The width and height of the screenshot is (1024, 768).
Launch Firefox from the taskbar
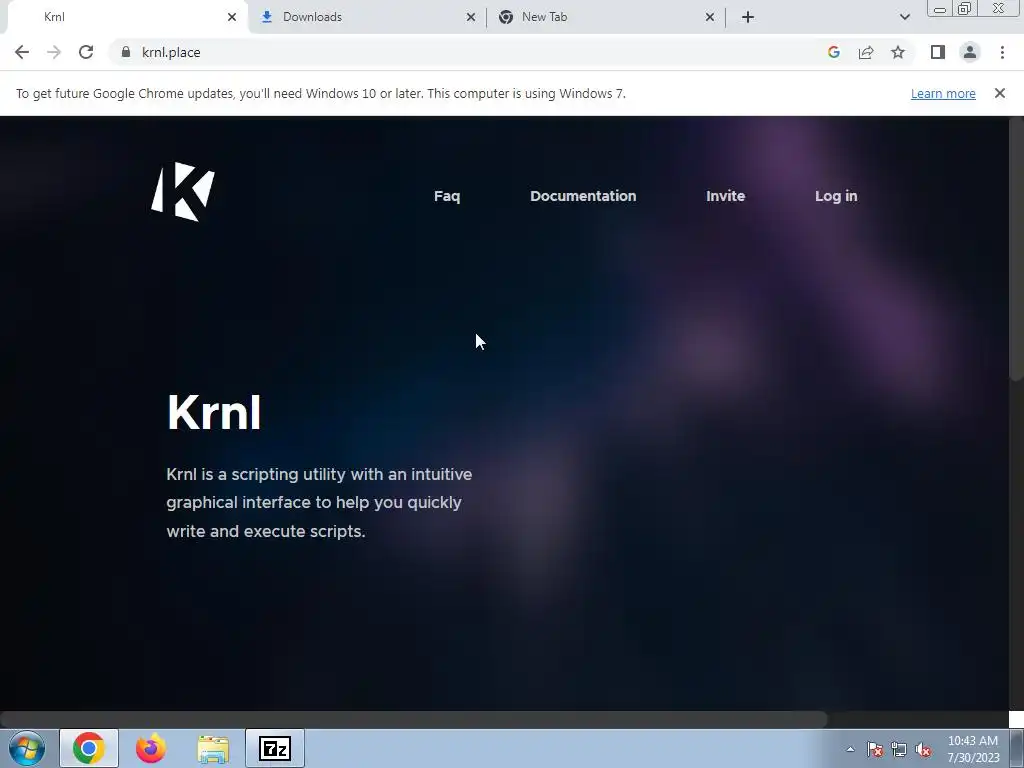pyautogui.click(x=151, y=748)
